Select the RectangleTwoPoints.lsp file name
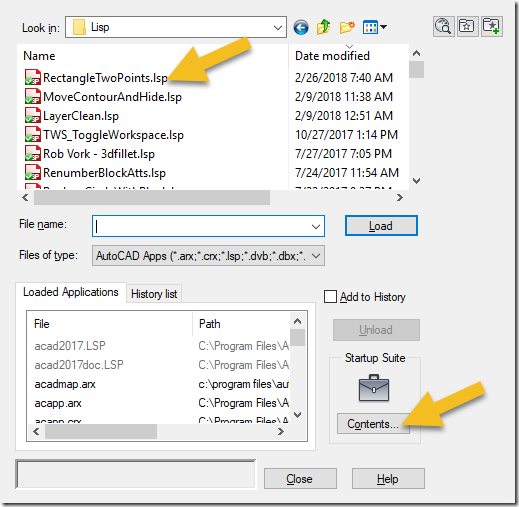This screenshot has width=519, height=507. (x=105, y=78)
